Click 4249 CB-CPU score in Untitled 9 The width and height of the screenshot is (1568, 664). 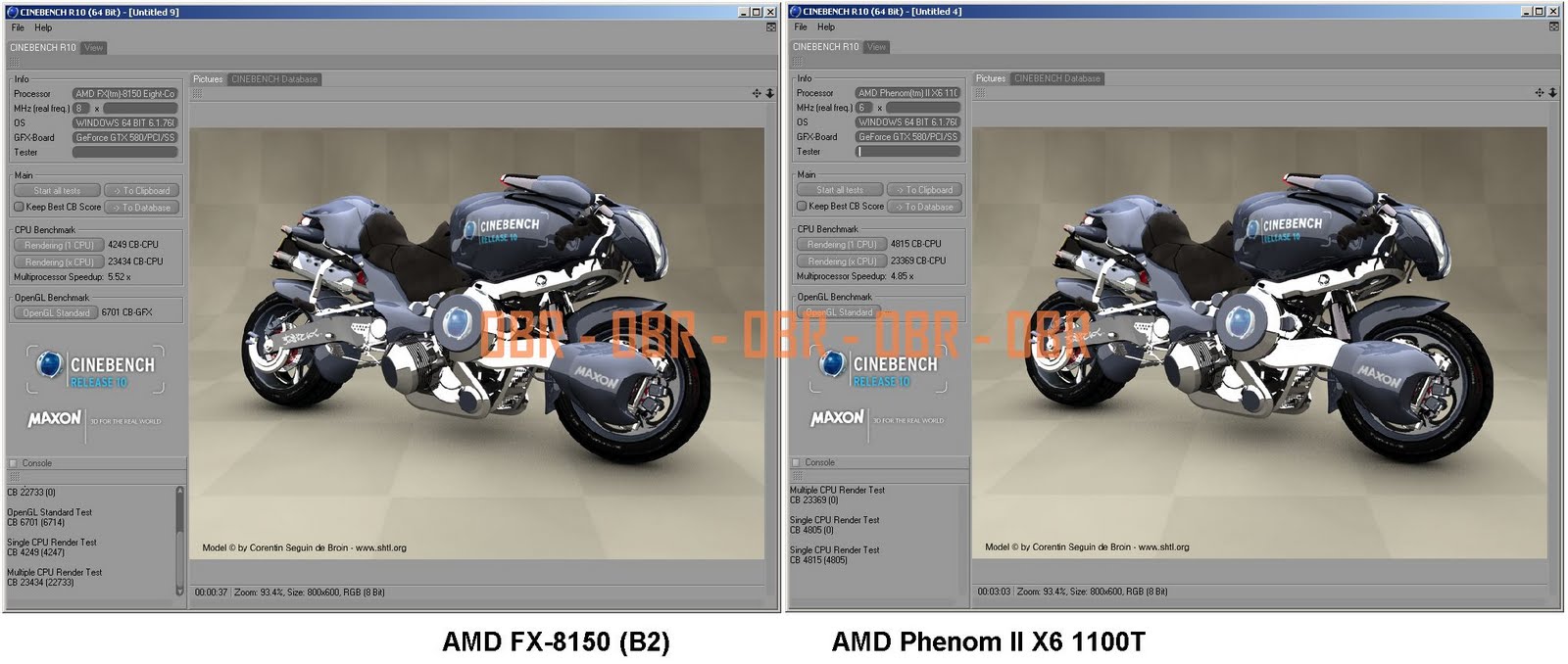[x=132, y=245]
